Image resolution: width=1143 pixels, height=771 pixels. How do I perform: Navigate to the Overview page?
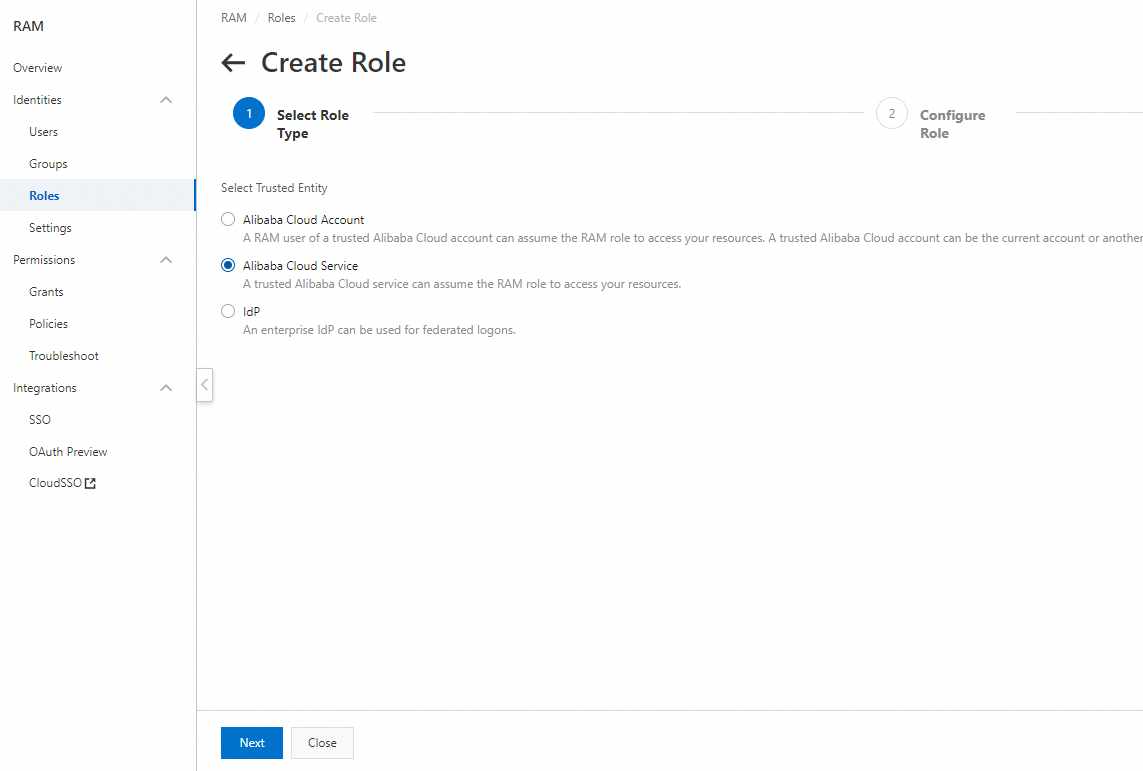[x=37, y=67]
